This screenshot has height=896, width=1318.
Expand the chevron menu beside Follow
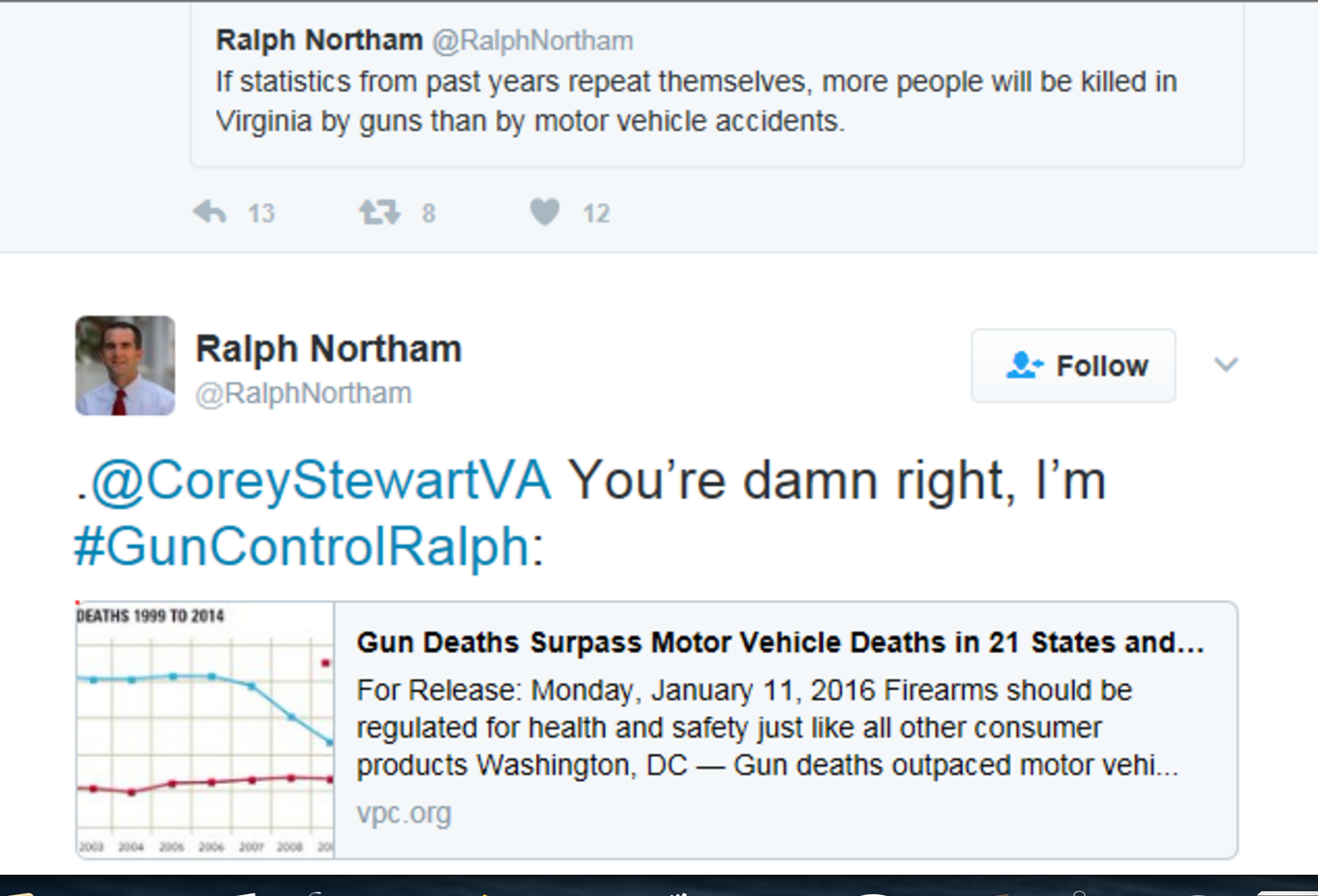pyautogui.click(x=1226, y=365)
